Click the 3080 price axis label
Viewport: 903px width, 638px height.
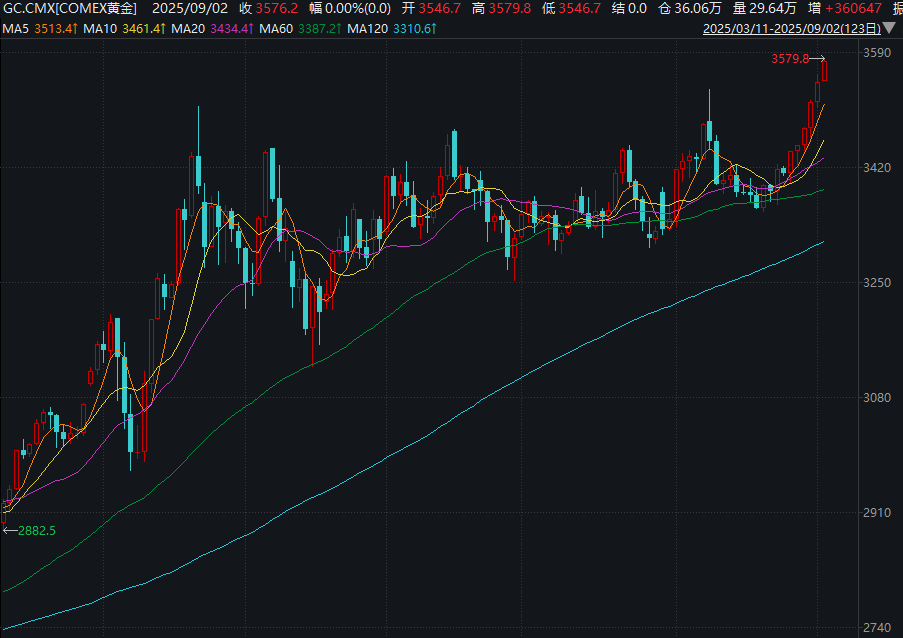pos(876,398)
